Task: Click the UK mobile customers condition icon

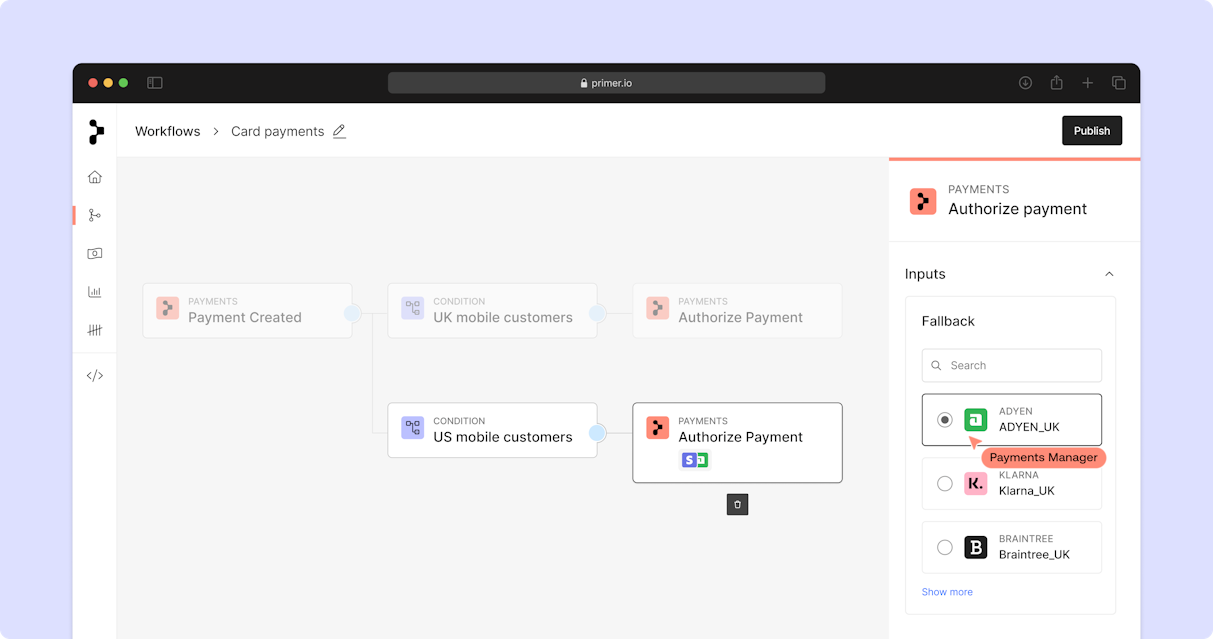Action: click(412, 308)
